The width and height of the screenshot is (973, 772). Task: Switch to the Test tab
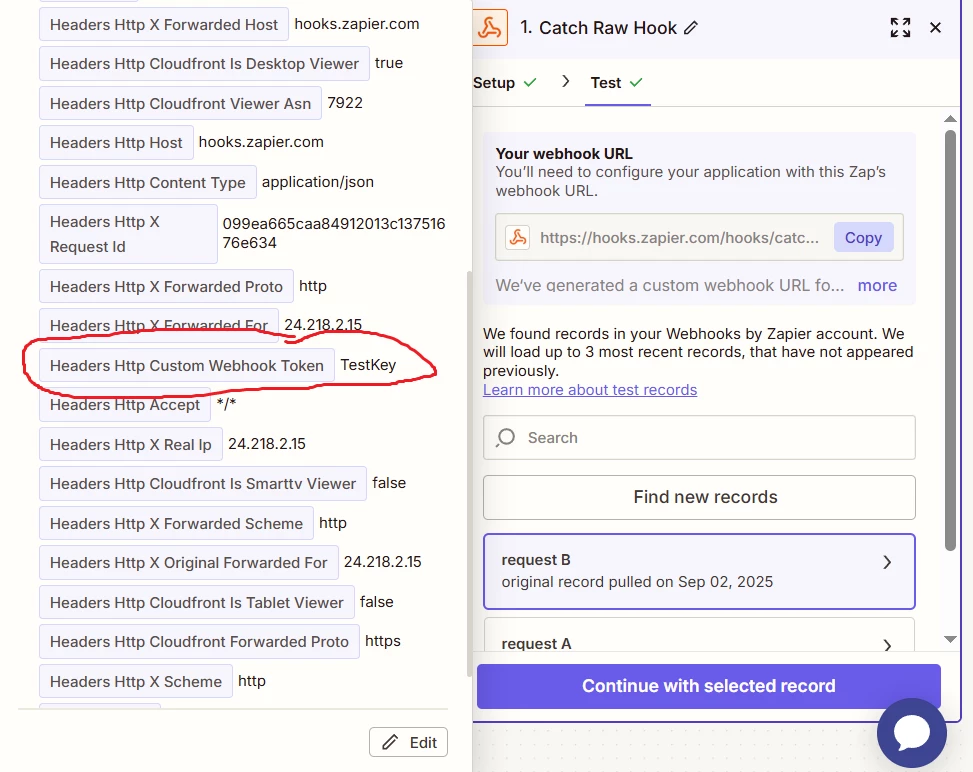[x=617, y=83]
